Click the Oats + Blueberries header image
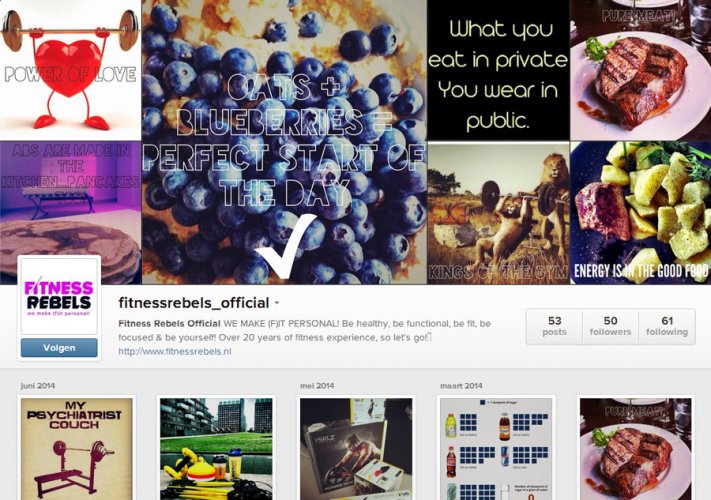This screenshot has width=711, height=500. [x=284, y=142]
